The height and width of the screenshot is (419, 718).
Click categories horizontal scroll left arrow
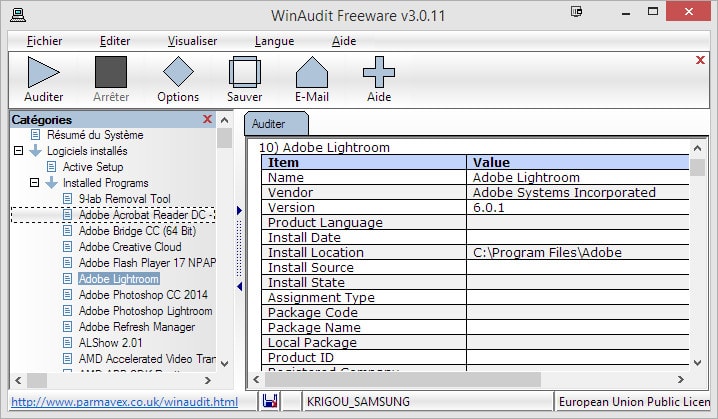tap(18, 380)
